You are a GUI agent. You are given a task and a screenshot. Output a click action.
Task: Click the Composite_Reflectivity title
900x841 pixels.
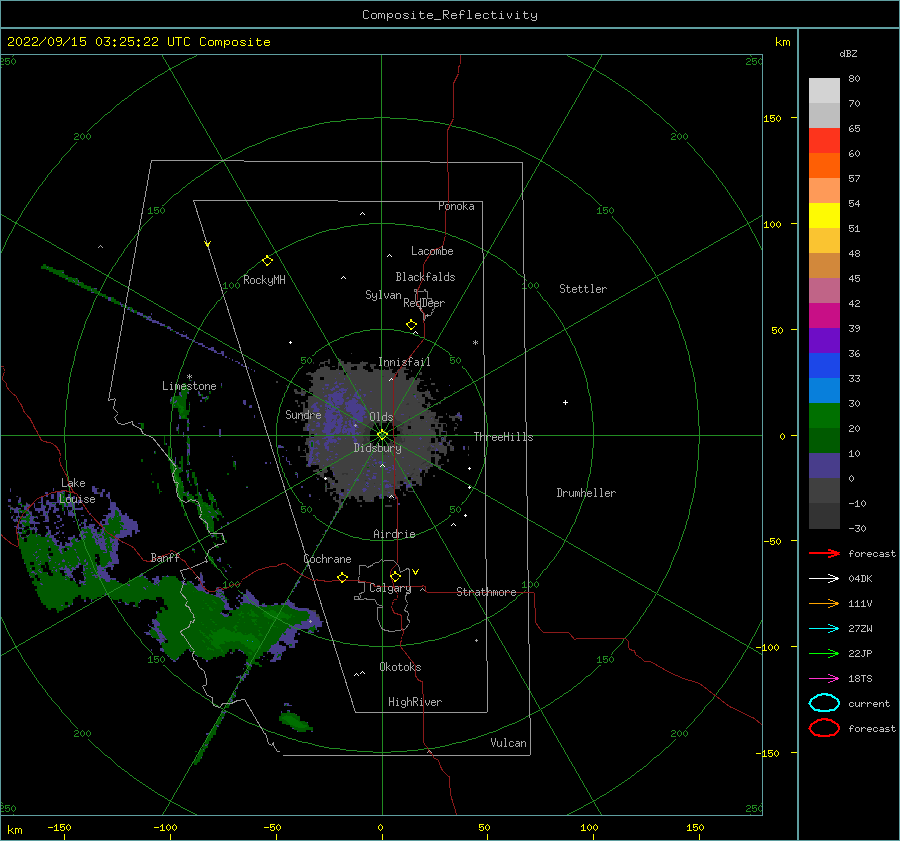point(450,15)
